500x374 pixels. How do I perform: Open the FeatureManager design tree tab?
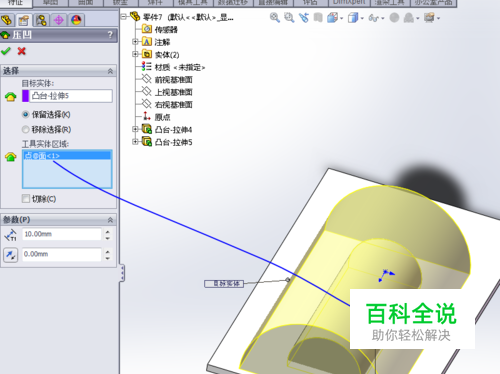pos(7,20)
